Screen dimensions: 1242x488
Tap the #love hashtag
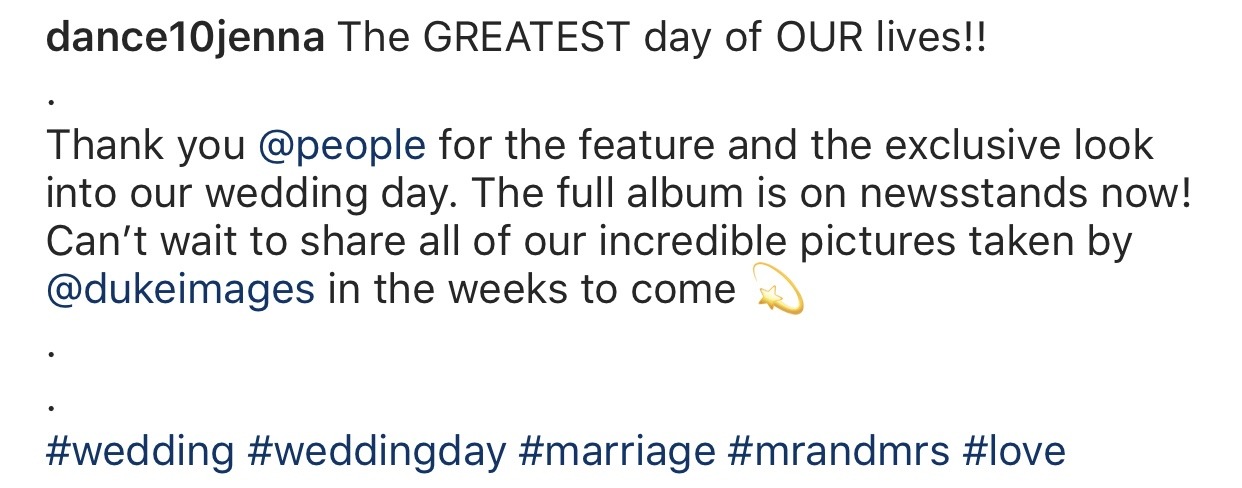tap(1013, 452)
